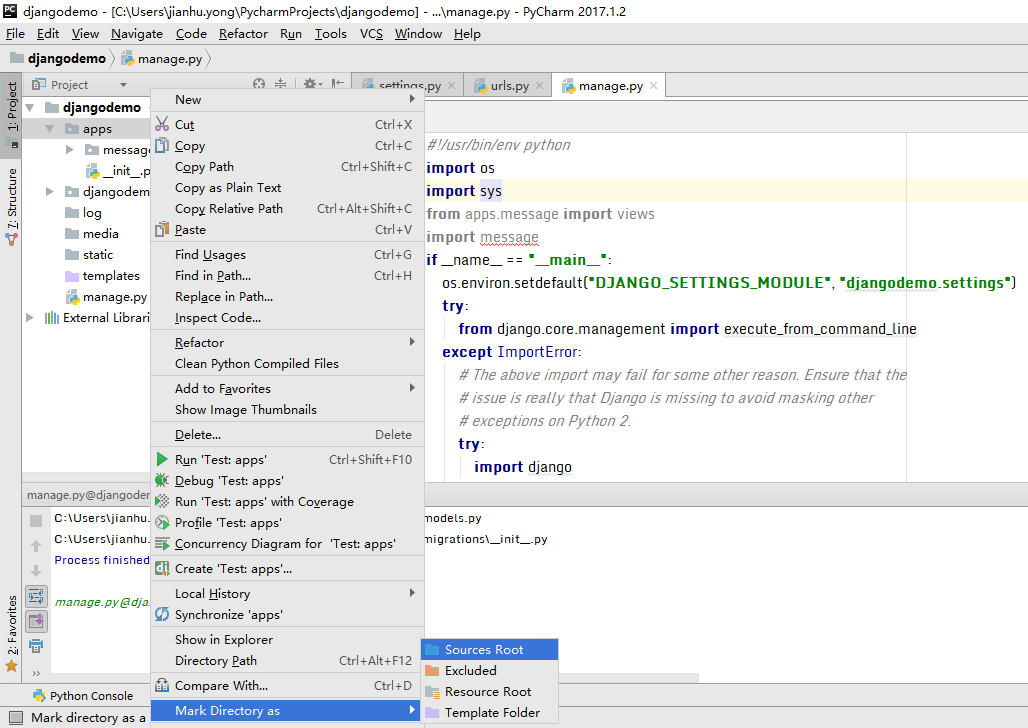Click the collapse all icon in Project panel
This screenshot has height=728, width=1028.
281,85
